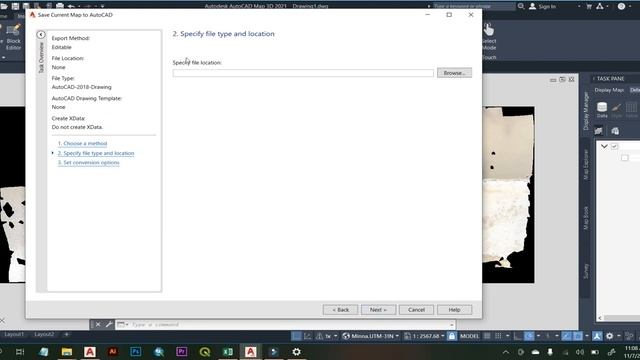Collapse the Task Overview panel arrow
This screenshot has width=640, height=360.
pyautogui.click(x=41, y=35)
